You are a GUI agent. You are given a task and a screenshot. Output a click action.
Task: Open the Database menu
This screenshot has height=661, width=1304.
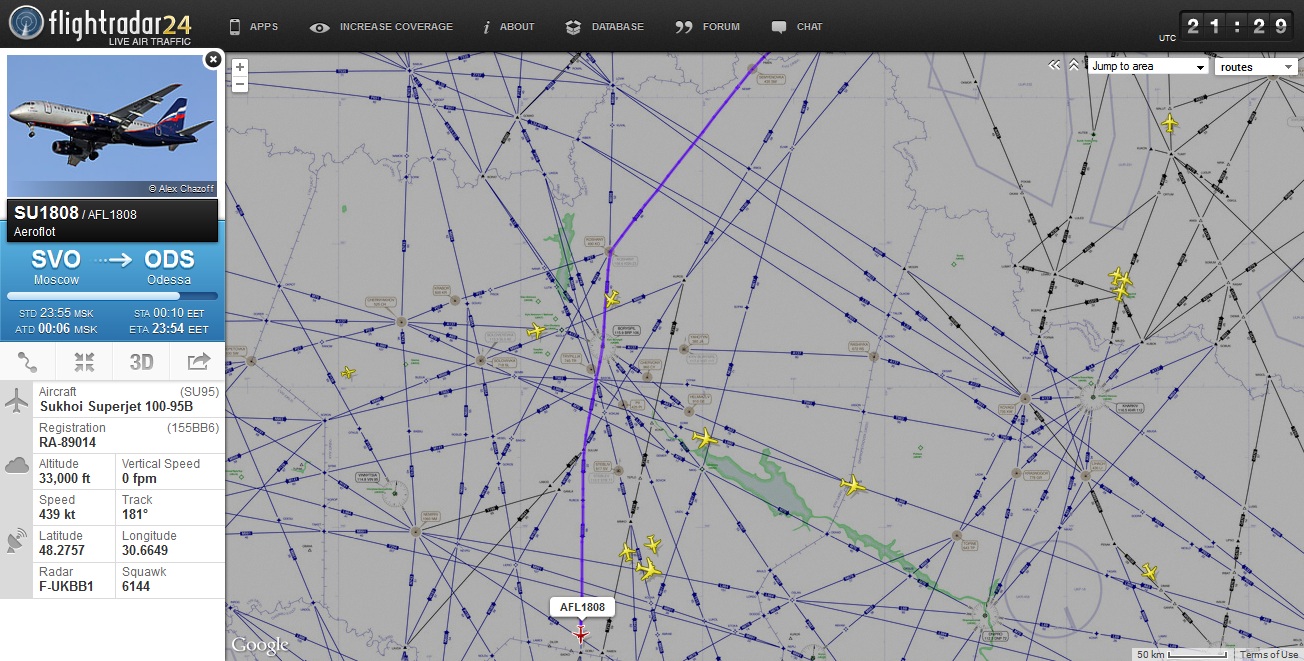605,27
